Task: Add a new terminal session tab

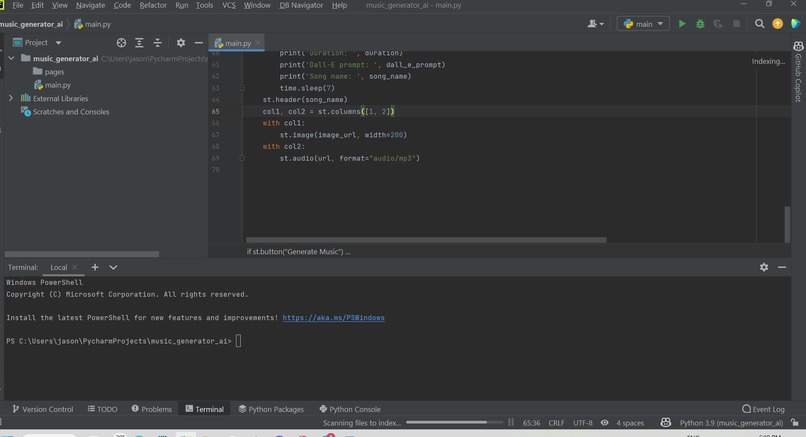Action: (x=95, y=267)
